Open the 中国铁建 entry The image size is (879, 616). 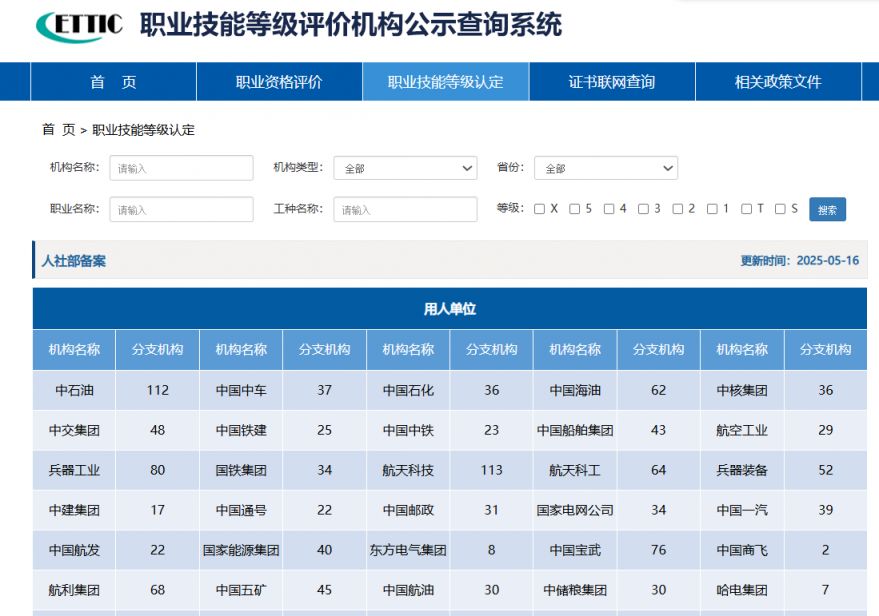point(241,430)
